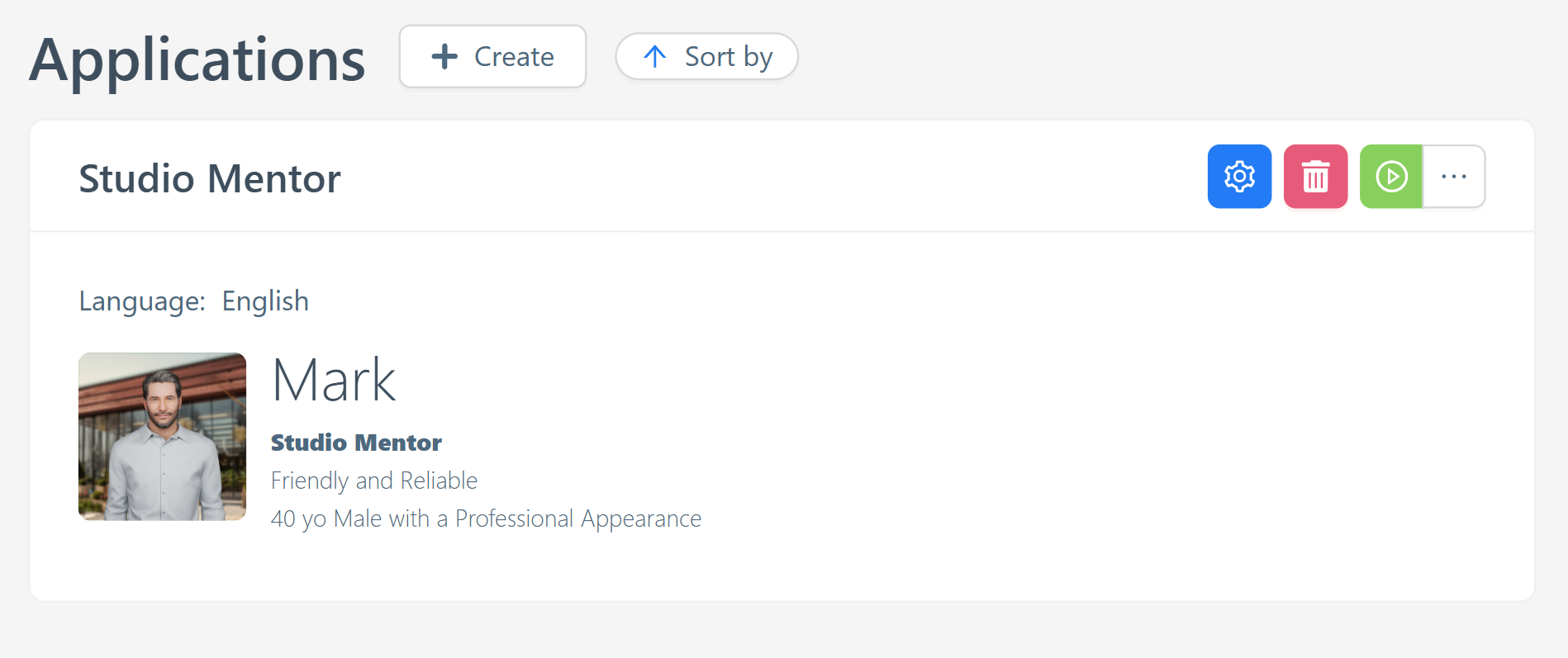Click the English language value
The image size is (1568, 658).
point(264,301)
